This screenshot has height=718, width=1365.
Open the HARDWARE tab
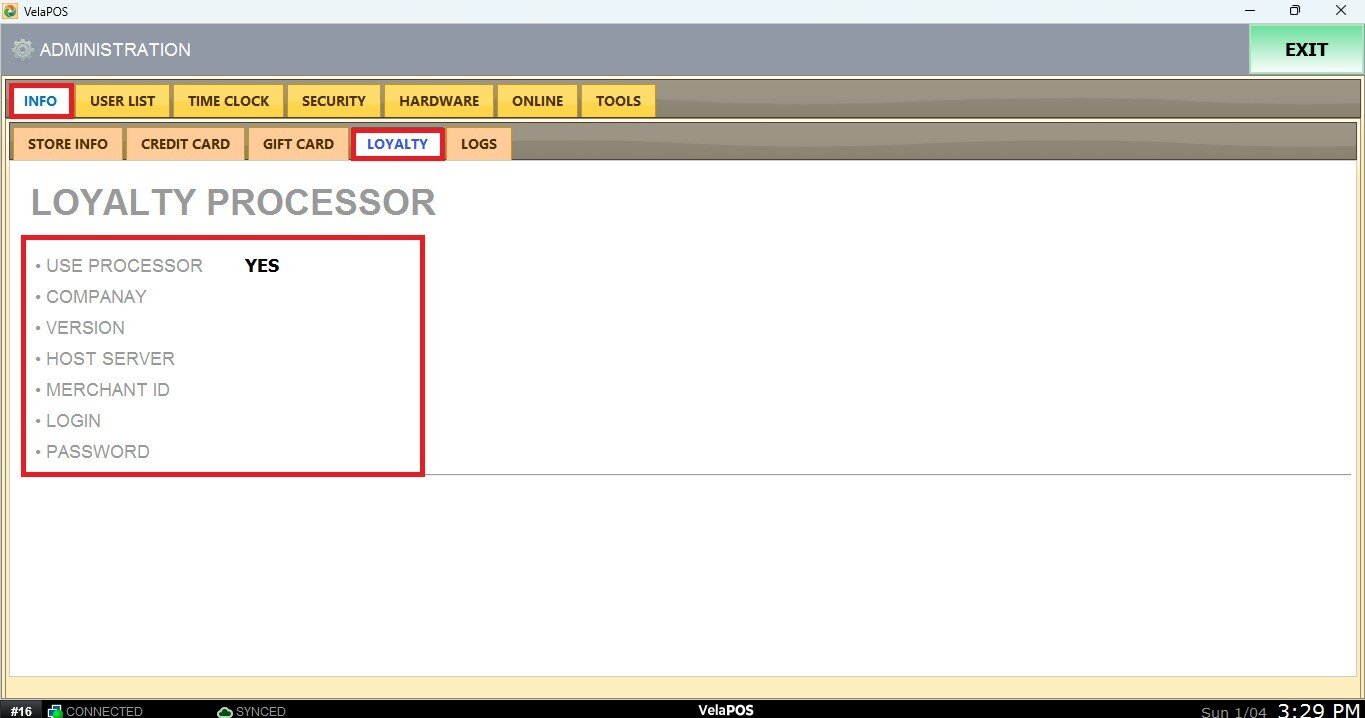coord(439,101)
